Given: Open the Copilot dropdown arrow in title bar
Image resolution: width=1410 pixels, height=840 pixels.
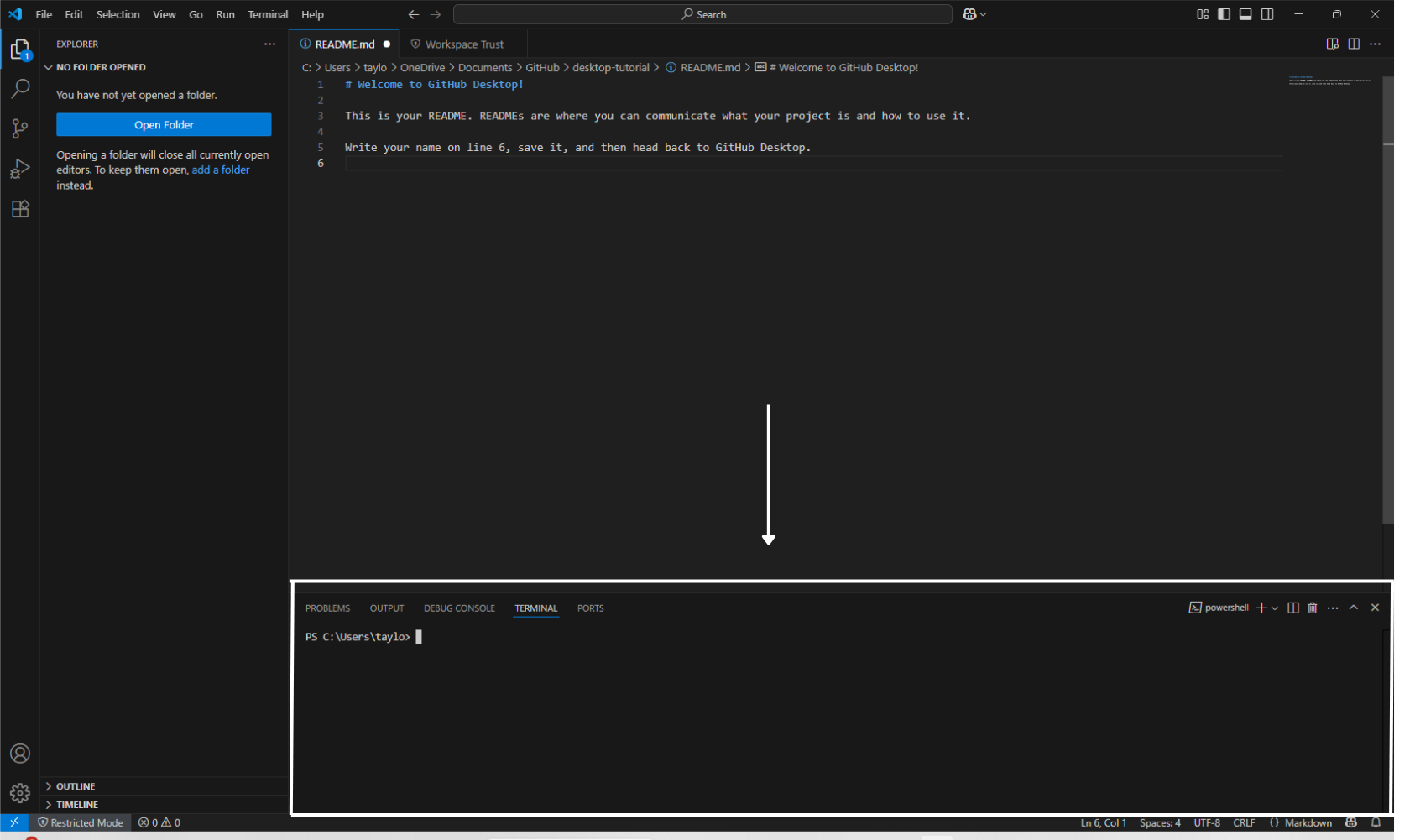Looking at the screenshot, I should coord(984,14).
